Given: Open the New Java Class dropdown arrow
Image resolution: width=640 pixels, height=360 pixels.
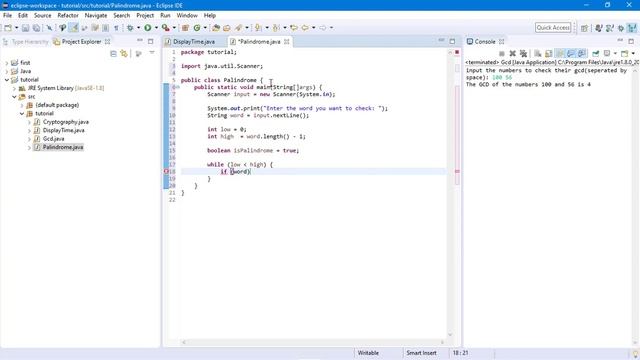Looking at the screenshot, I should (205, 28).
